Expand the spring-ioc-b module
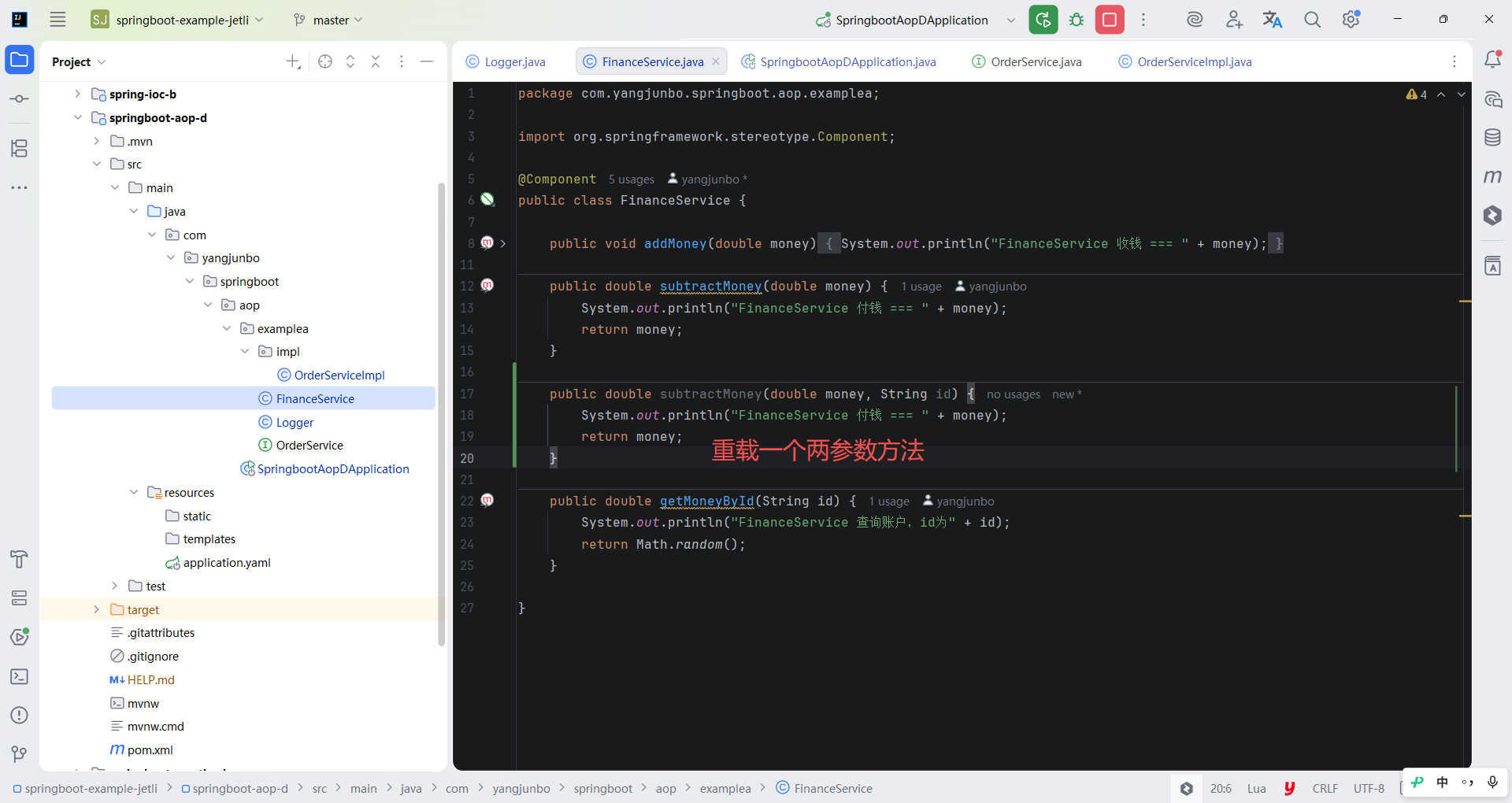1512x803 pixels. point(77,94)
